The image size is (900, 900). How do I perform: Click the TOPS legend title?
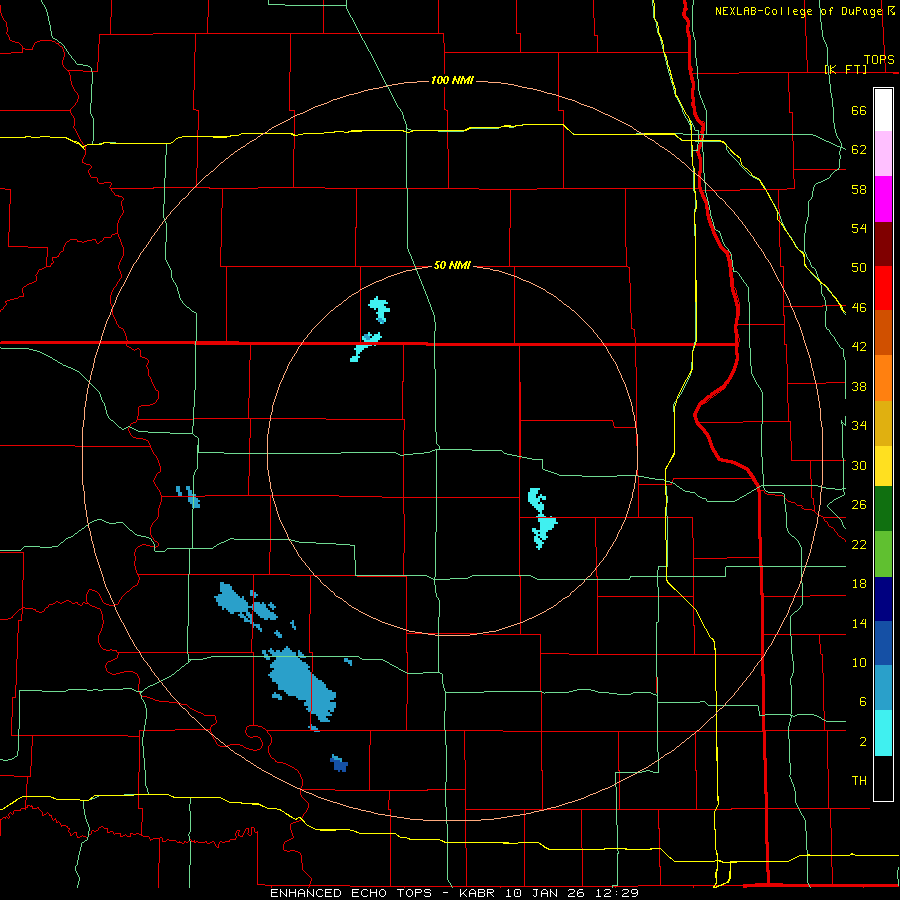click(x=879, y=59)
